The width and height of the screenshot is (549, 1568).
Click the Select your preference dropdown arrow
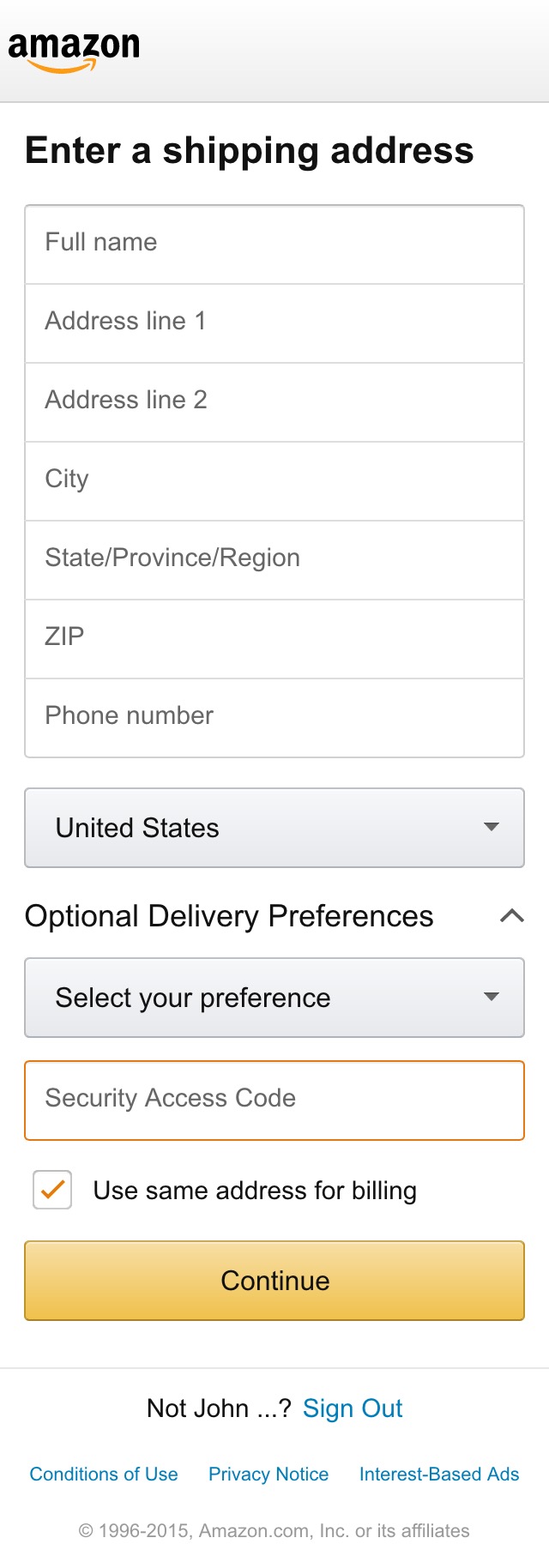coord(491,997)
